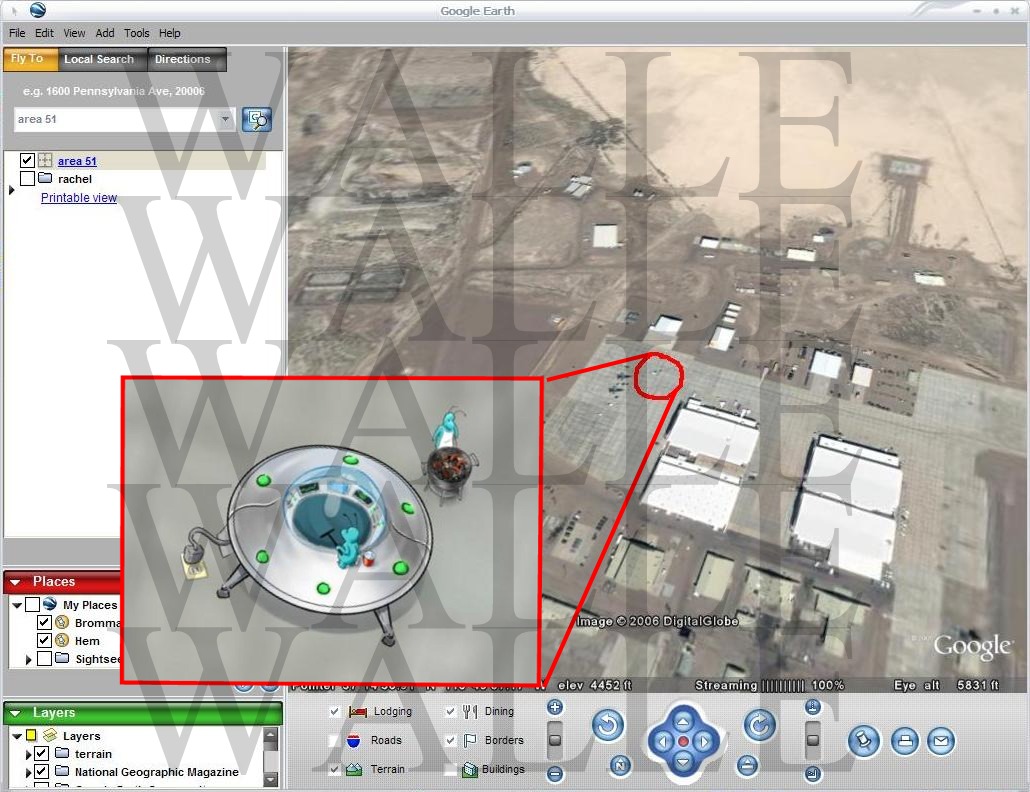
Task: Open the Printable view link
Action: click(x=79, y=198)
